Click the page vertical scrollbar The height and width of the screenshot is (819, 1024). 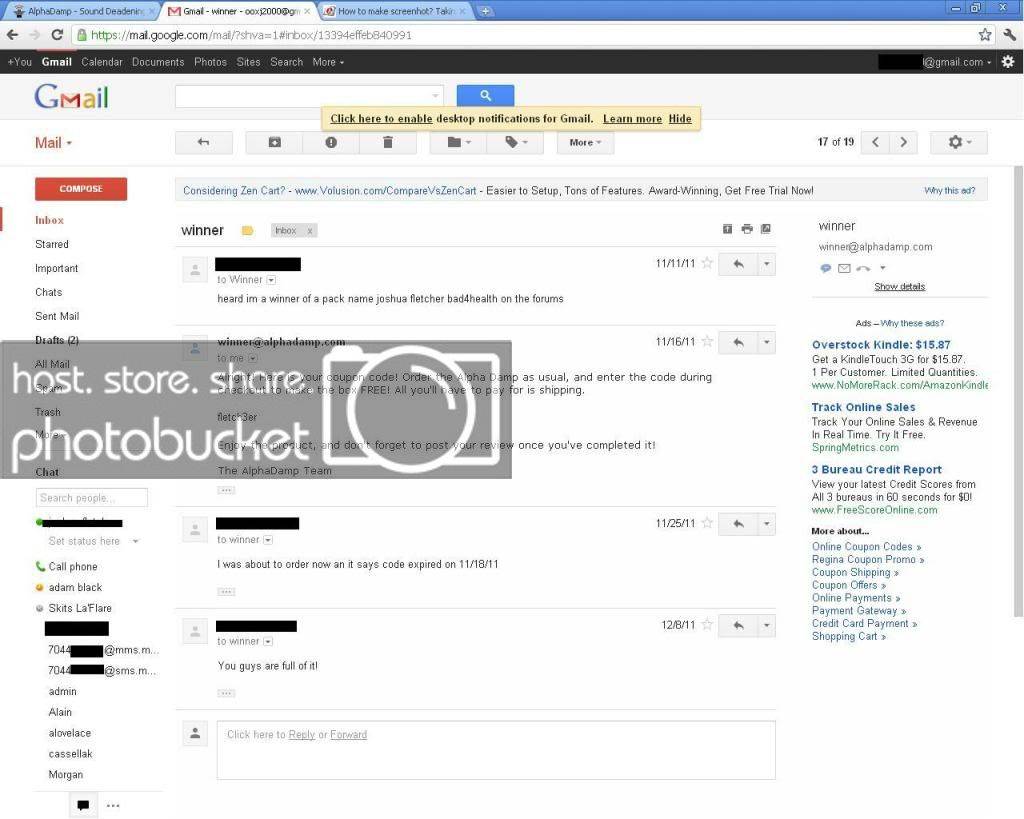click(x=1018, y=392)
